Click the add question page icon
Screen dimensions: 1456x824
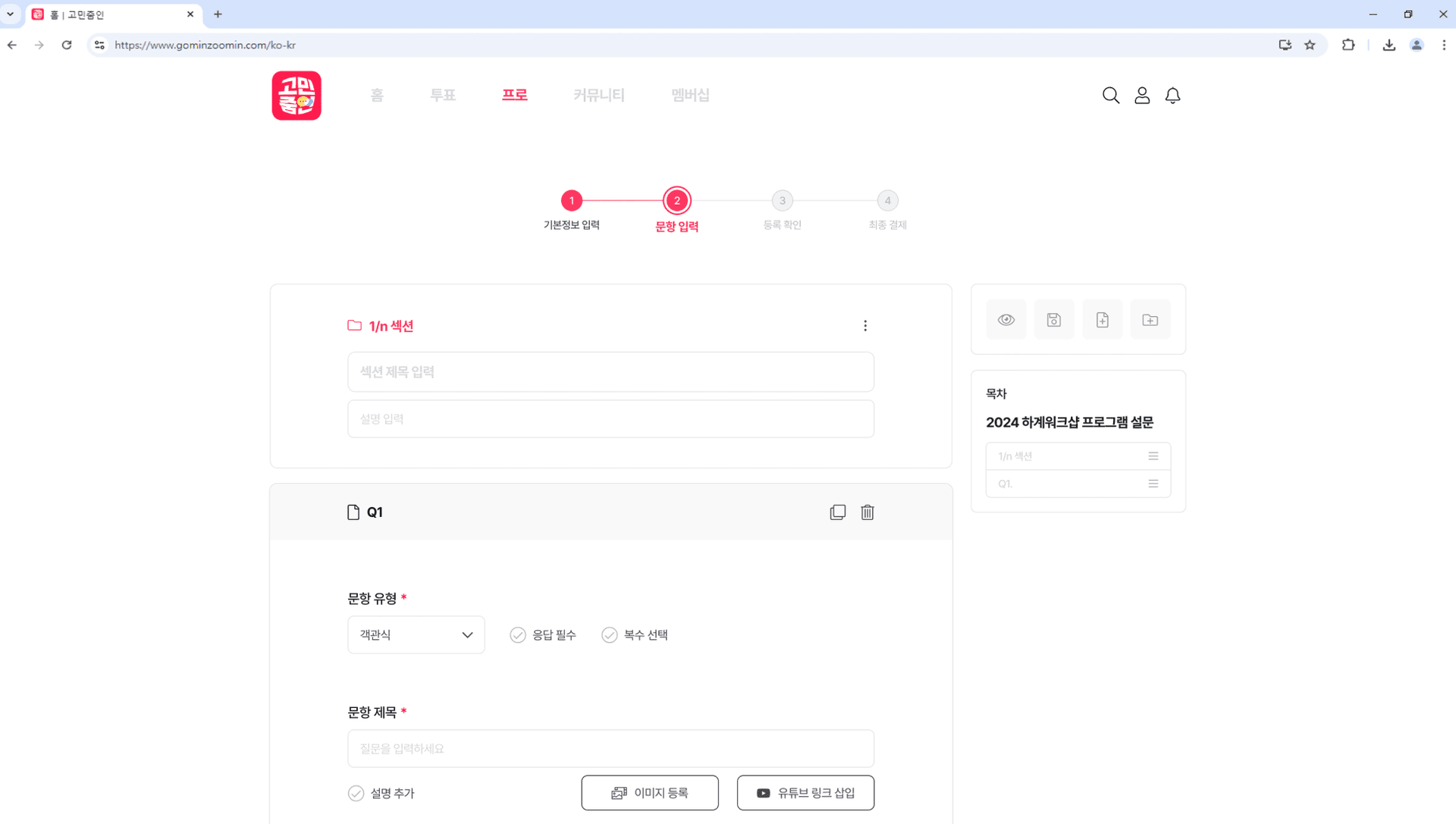[1102, 320]
